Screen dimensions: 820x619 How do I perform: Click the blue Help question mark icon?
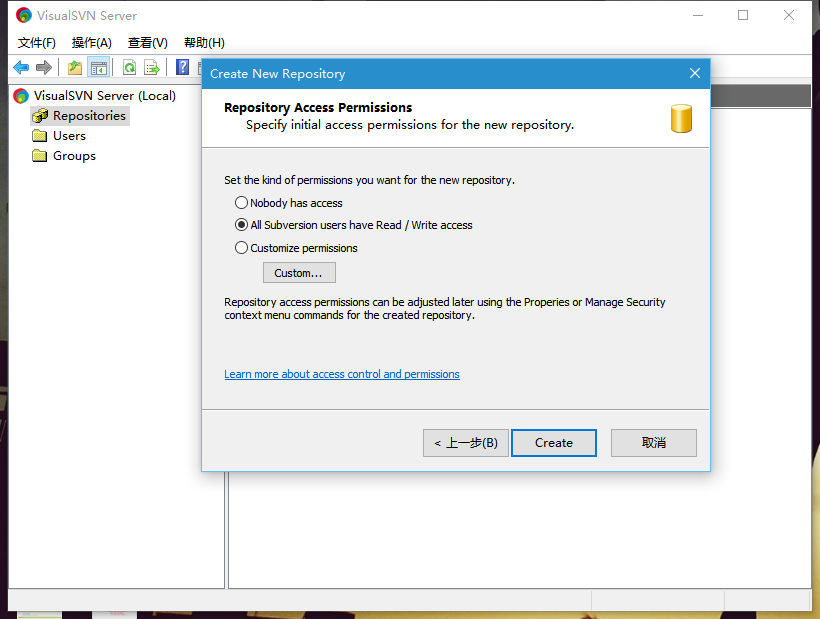183,67
